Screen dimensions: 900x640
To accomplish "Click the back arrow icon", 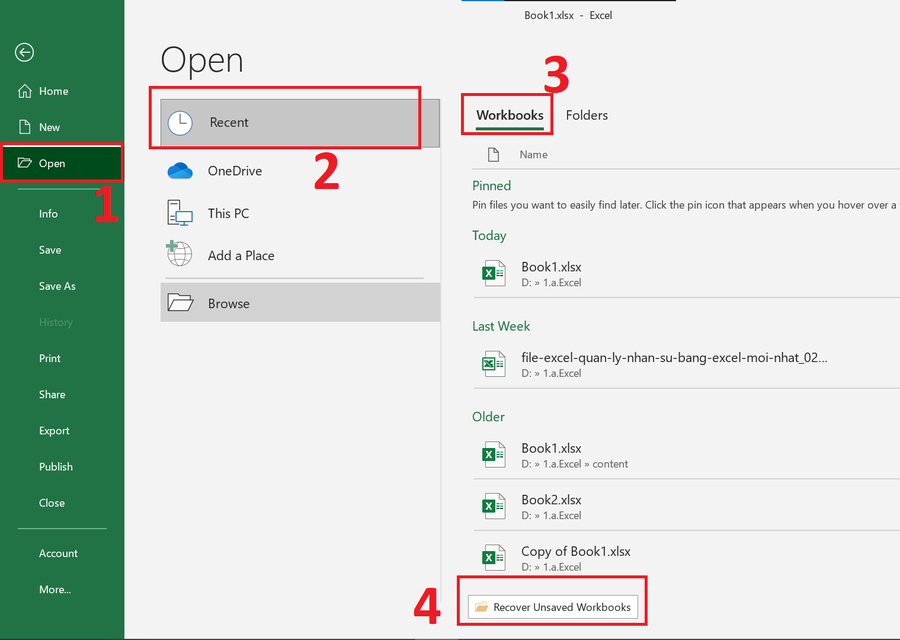I will [x=24, y=53].
